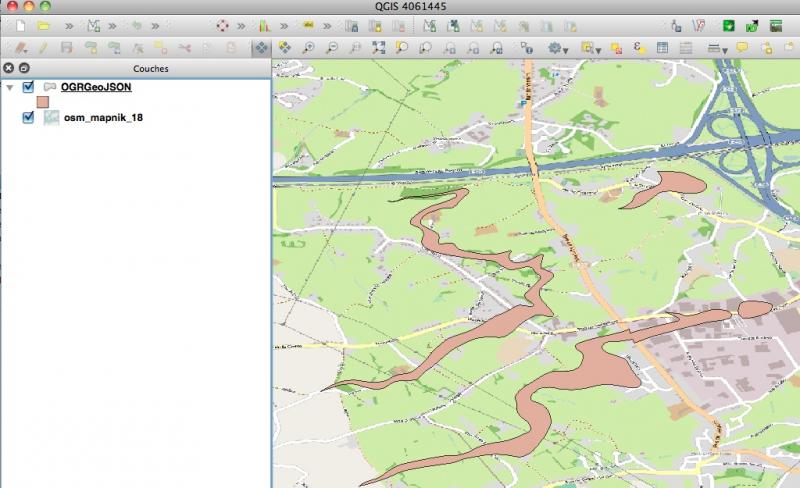Open an existing project with folder icon
This screenshot has height=488, width=800.
click(x=43, y=25)
